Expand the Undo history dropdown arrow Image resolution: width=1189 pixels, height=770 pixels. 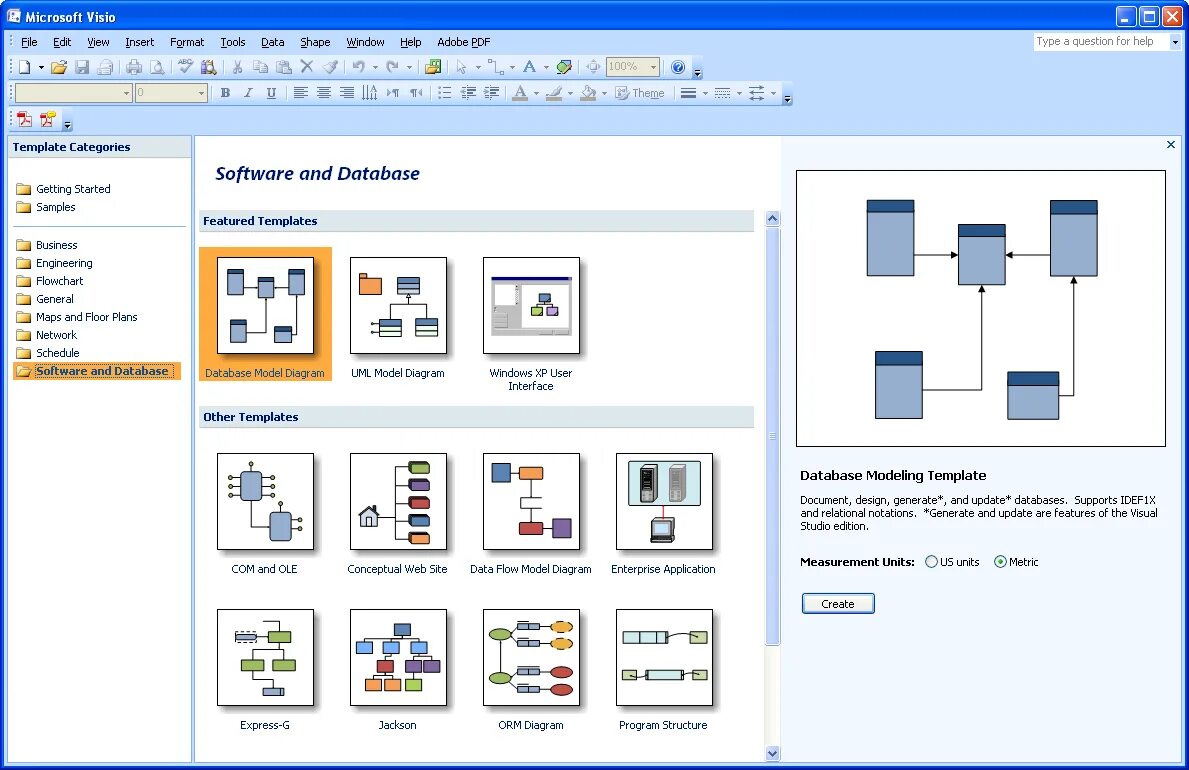(x=375, y=67)
